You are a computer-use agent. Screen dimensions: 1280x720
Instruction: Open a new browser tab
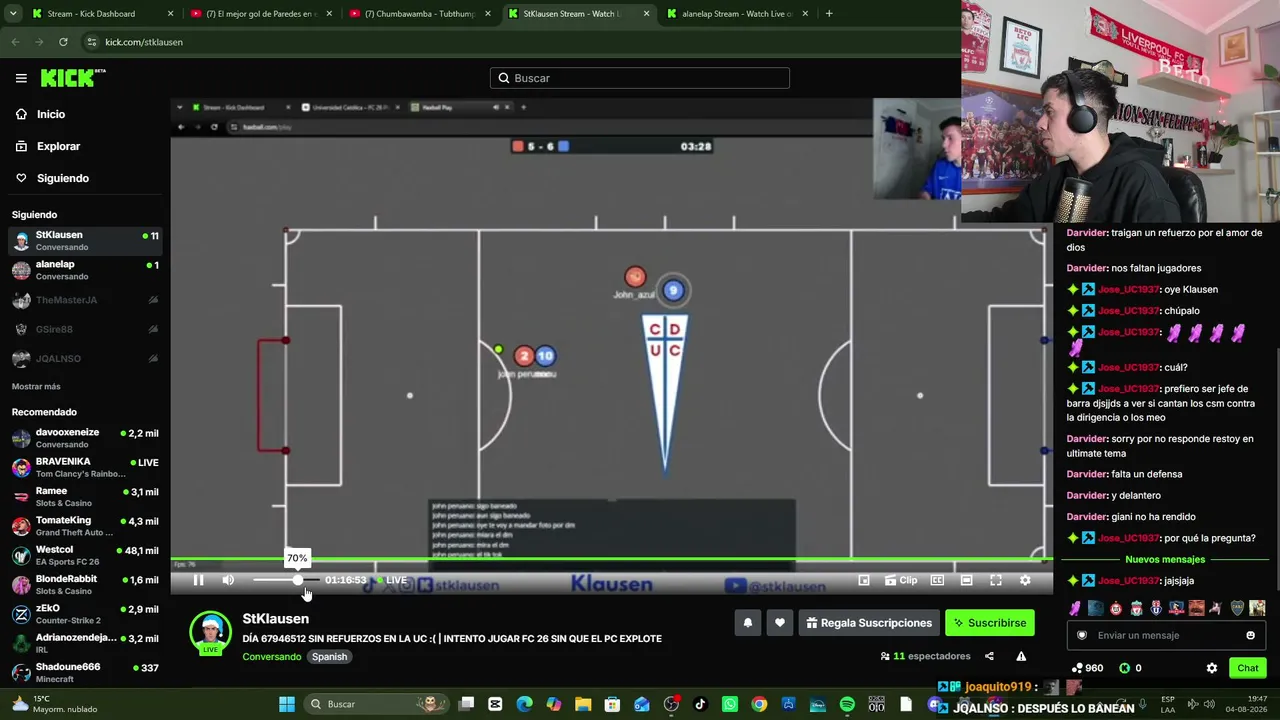(x=829, y=14)
